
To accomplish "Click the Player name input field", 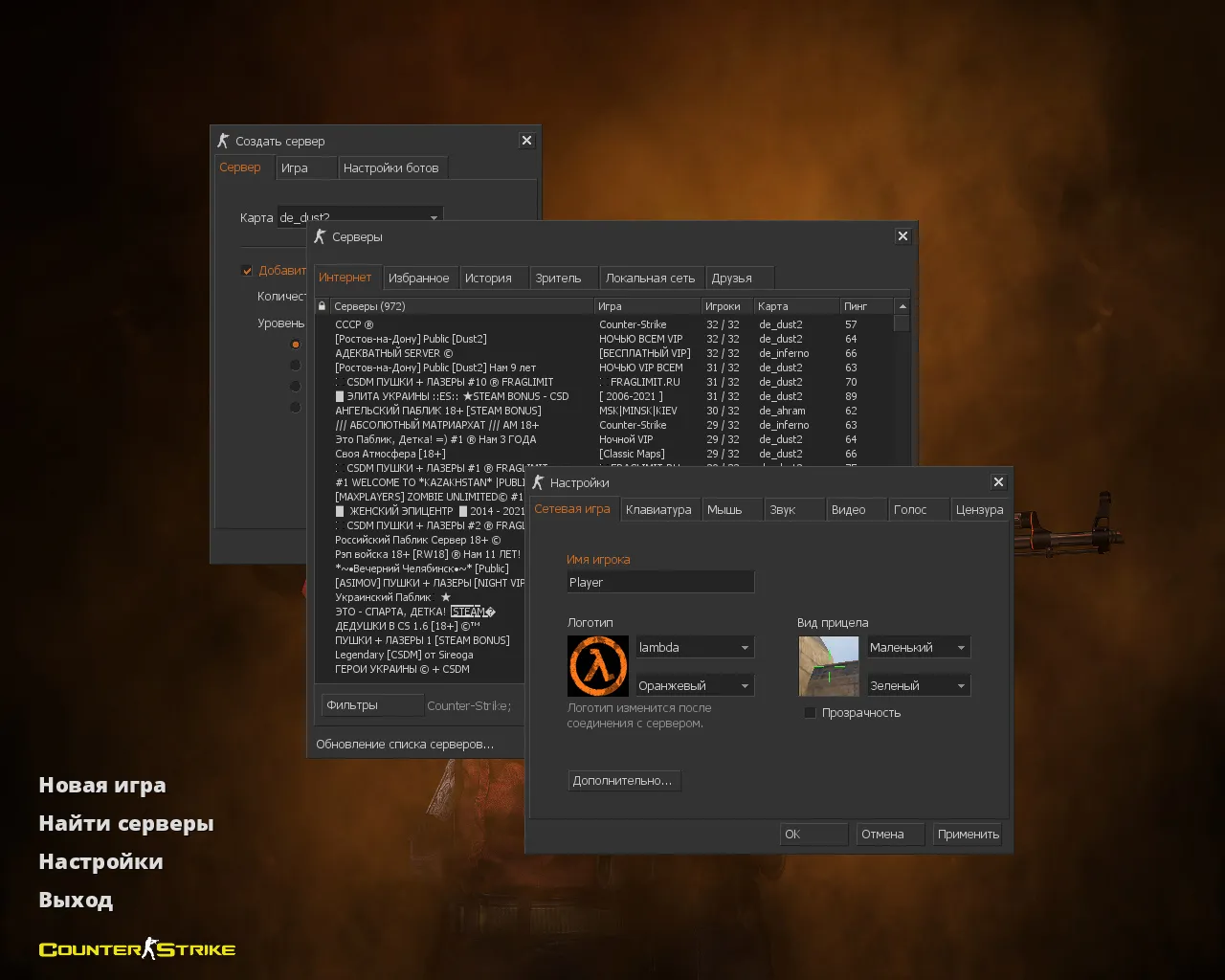I will [660, 582].
